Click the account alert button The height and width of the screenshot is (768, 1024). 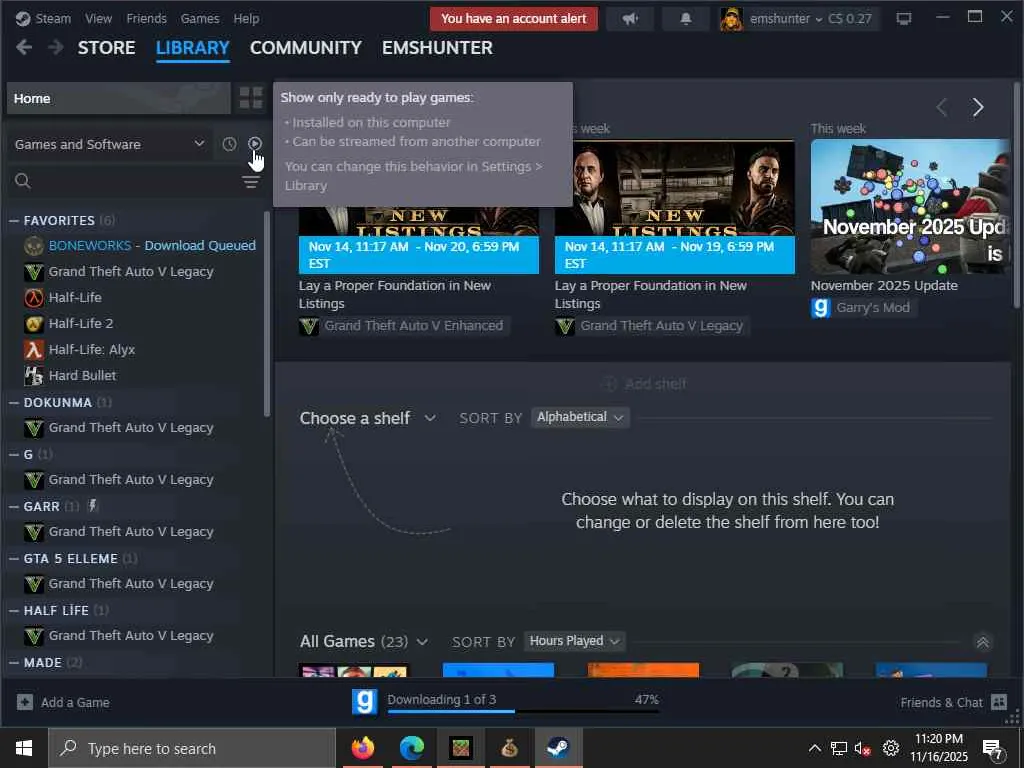coord(513,19)
